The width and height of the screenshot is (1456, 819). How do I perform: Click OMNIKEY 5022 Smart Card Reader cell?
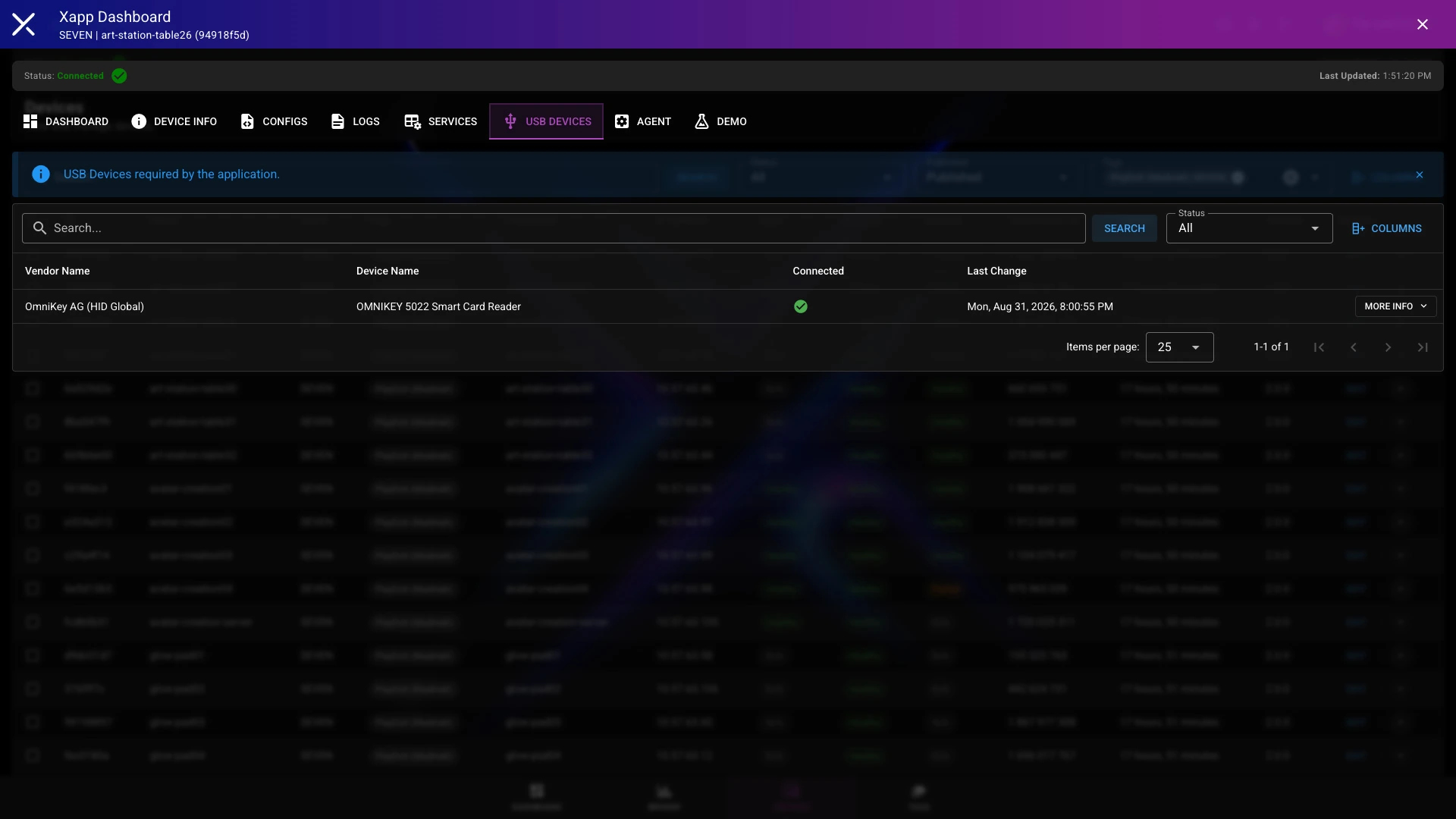pyautogui.click(x=438, y=306)
